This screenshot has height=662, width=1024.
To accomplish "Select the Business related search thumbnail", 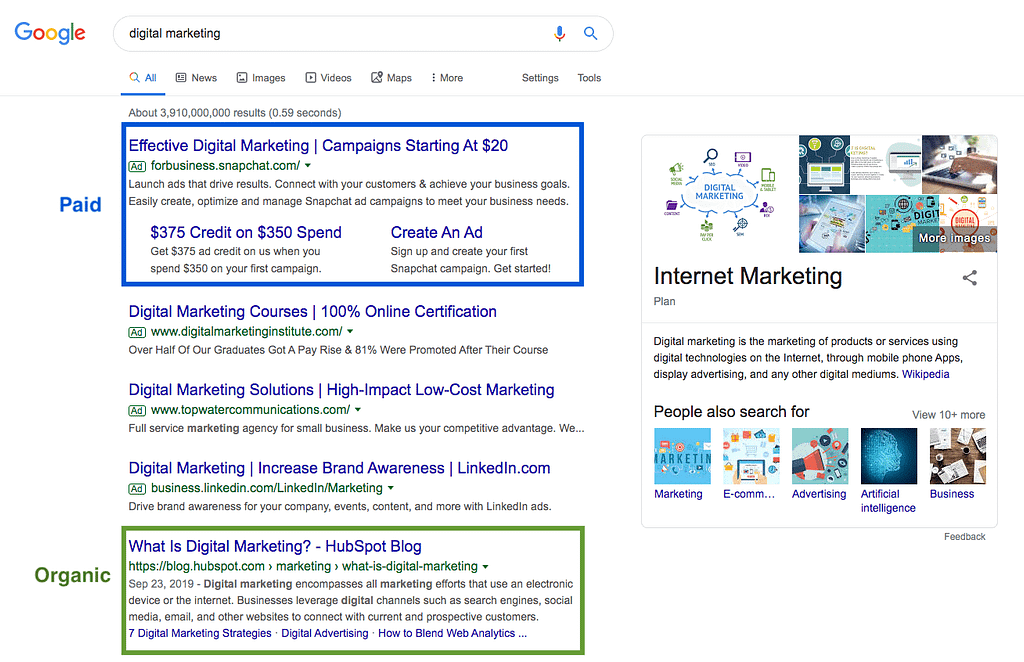I will [x=958, y=456].
